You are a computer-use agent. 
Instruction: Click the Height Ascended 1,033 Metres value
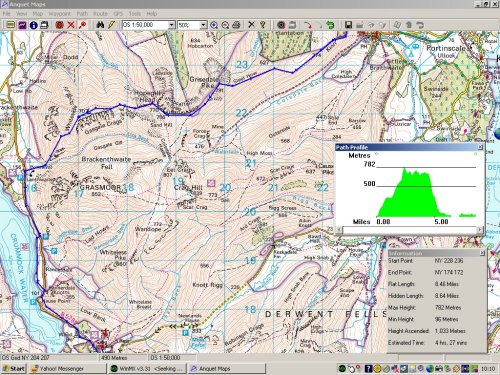(x=450, y=331)
